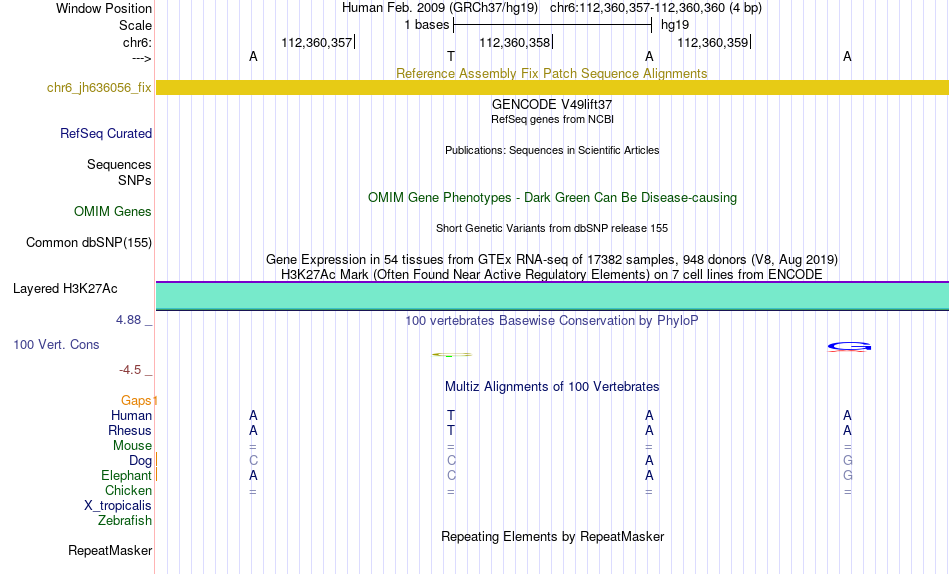The image size is (950, 574).
Task: Click the yellow fix patch alignment bar
Action: [x=553, y=87]
